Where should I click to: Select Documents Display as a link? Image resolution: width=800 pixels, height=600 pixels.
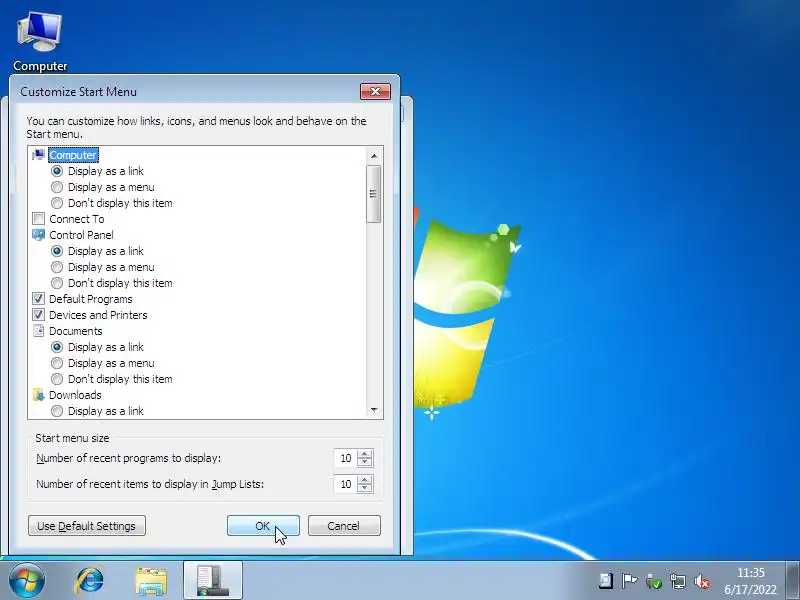[57, 347]
